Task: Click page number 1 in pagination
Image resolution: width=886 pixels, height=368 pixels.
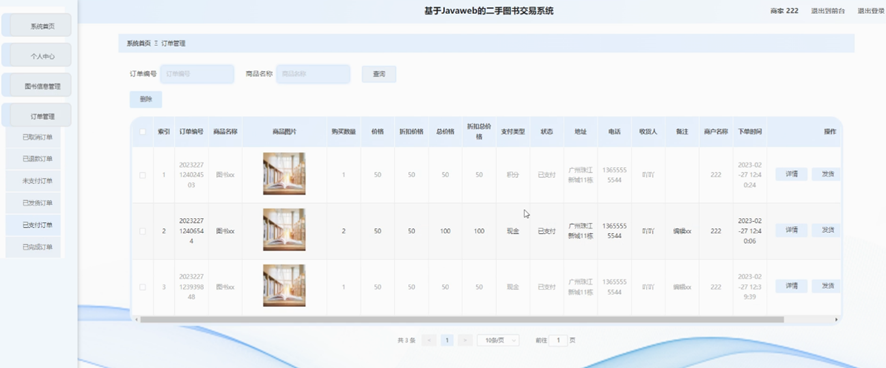Action: point(447,340)
